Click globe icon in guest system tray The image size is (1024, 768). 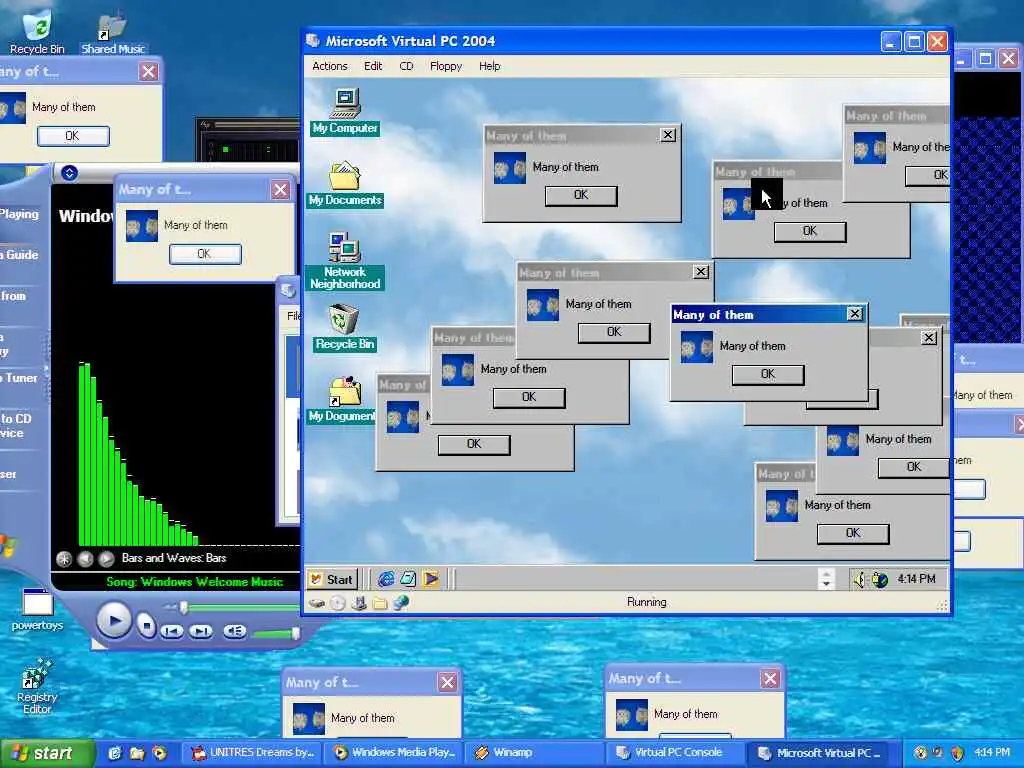click(880, 579)
